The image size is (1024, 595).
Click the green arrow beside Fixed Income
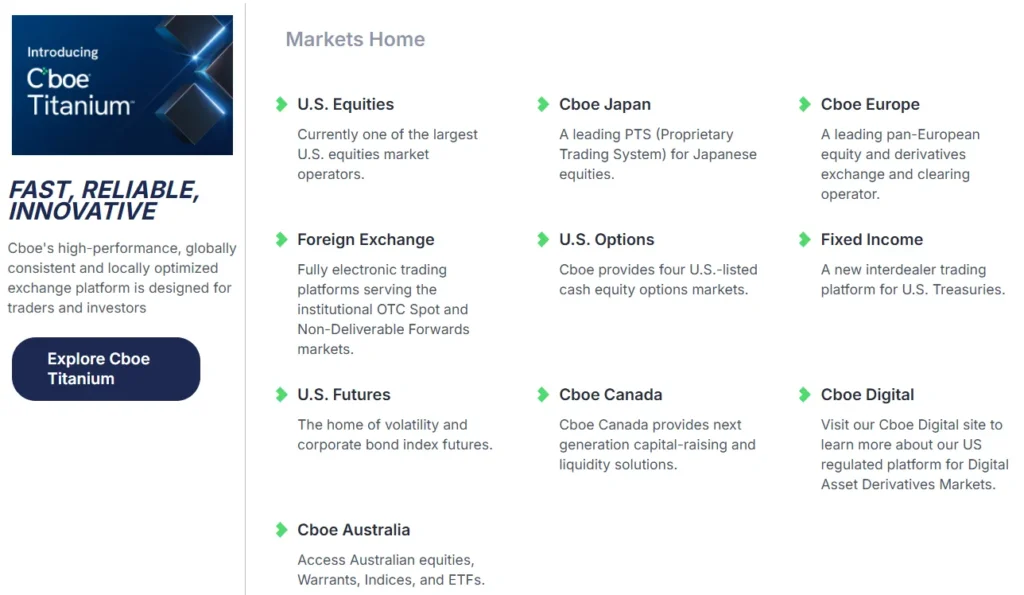803,239
